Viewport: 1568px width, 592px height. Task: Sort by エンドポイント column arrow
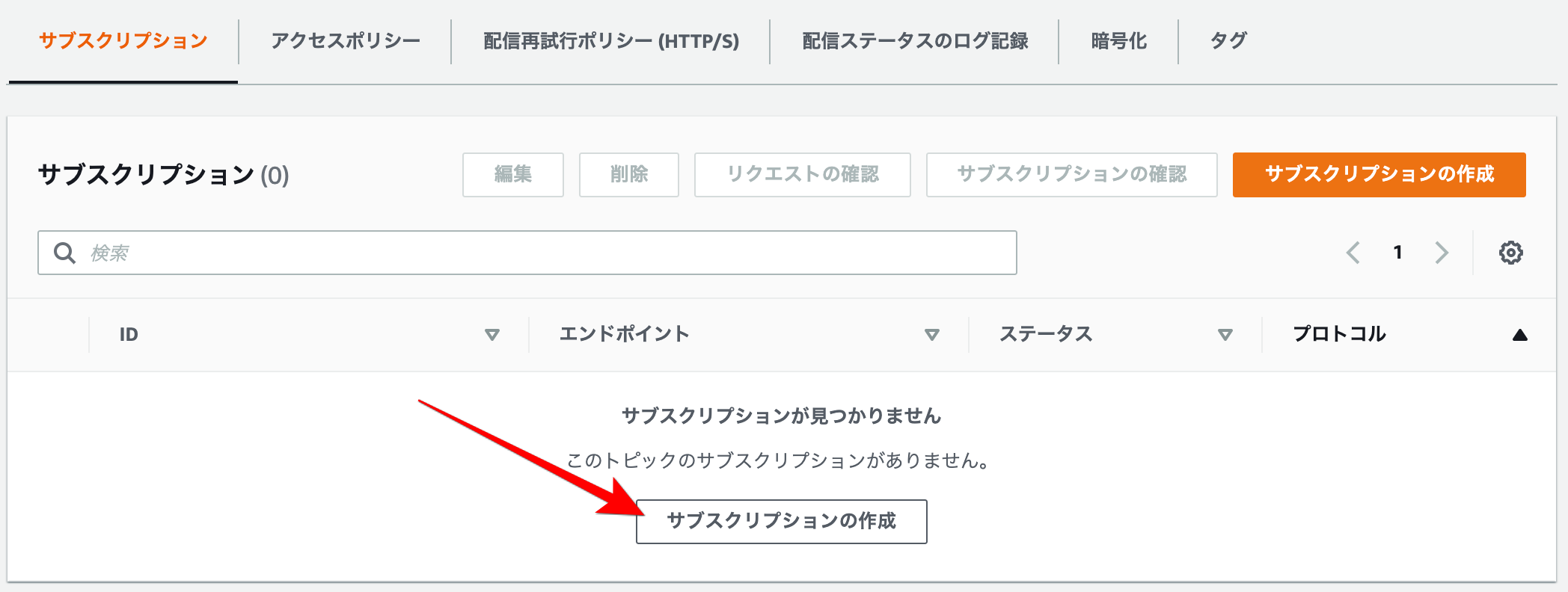(x=931, y=335)
